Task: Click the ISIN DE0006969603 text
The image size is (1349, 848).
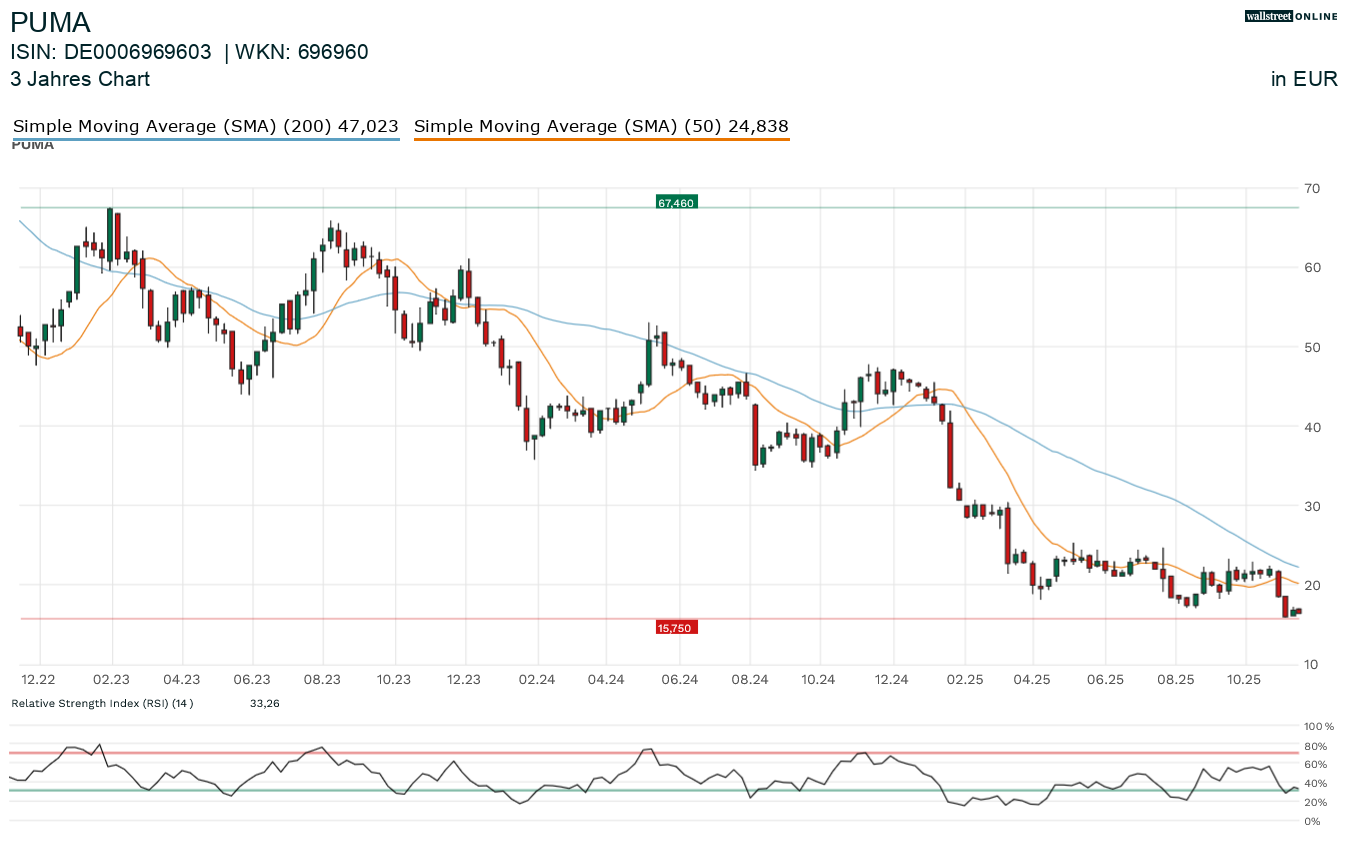Action: tap(111, 53)
